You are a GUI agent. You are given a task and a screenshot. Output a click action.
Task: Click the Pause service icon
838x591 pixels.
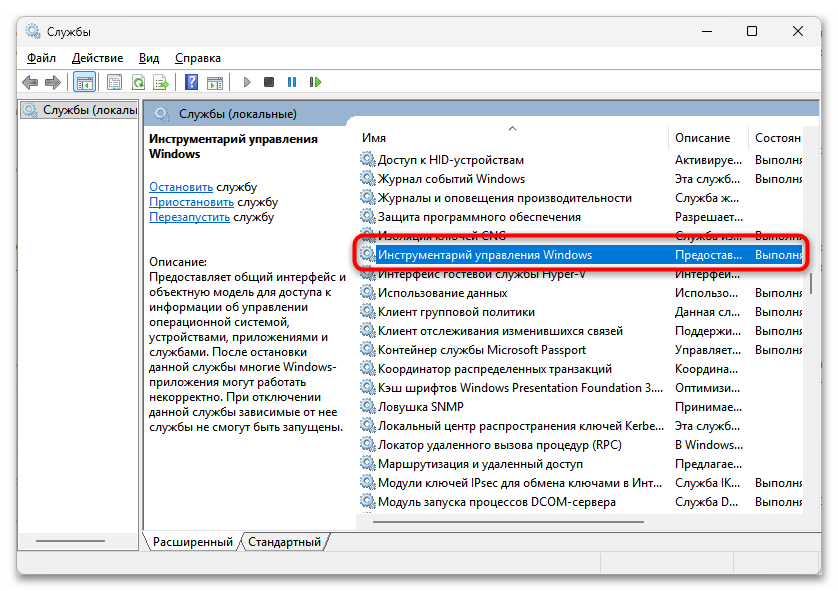pos(292,82)
